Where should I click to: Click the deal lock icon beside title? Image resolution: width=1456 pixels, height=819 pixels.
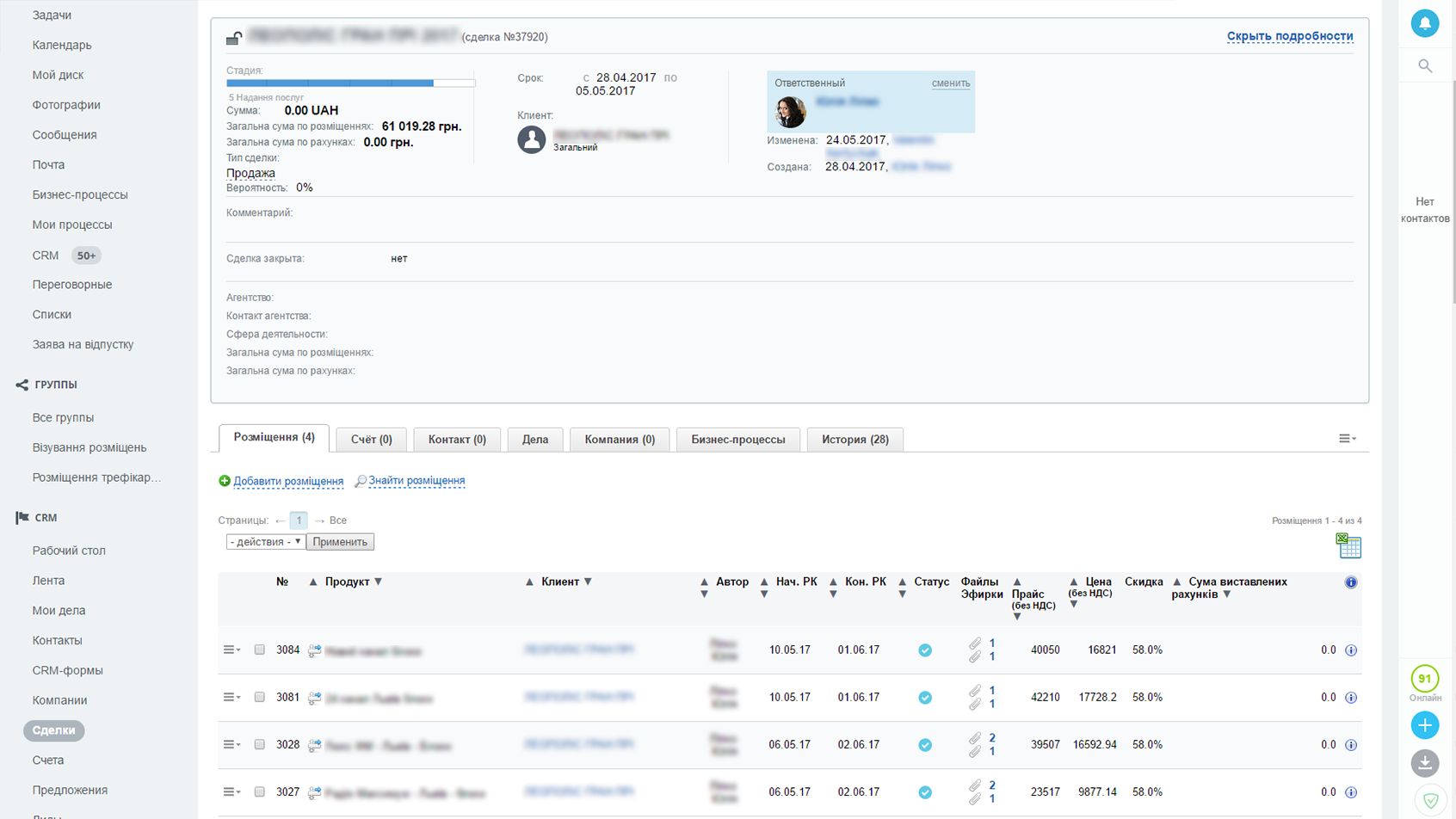234,38
